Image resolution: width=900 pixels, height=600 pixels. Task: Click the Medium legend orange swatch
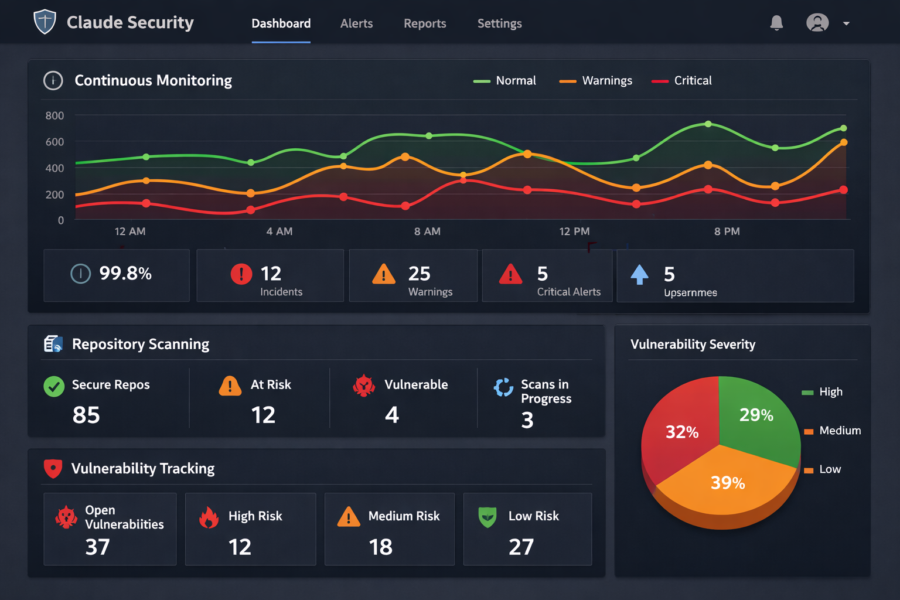tap(809, 432)
